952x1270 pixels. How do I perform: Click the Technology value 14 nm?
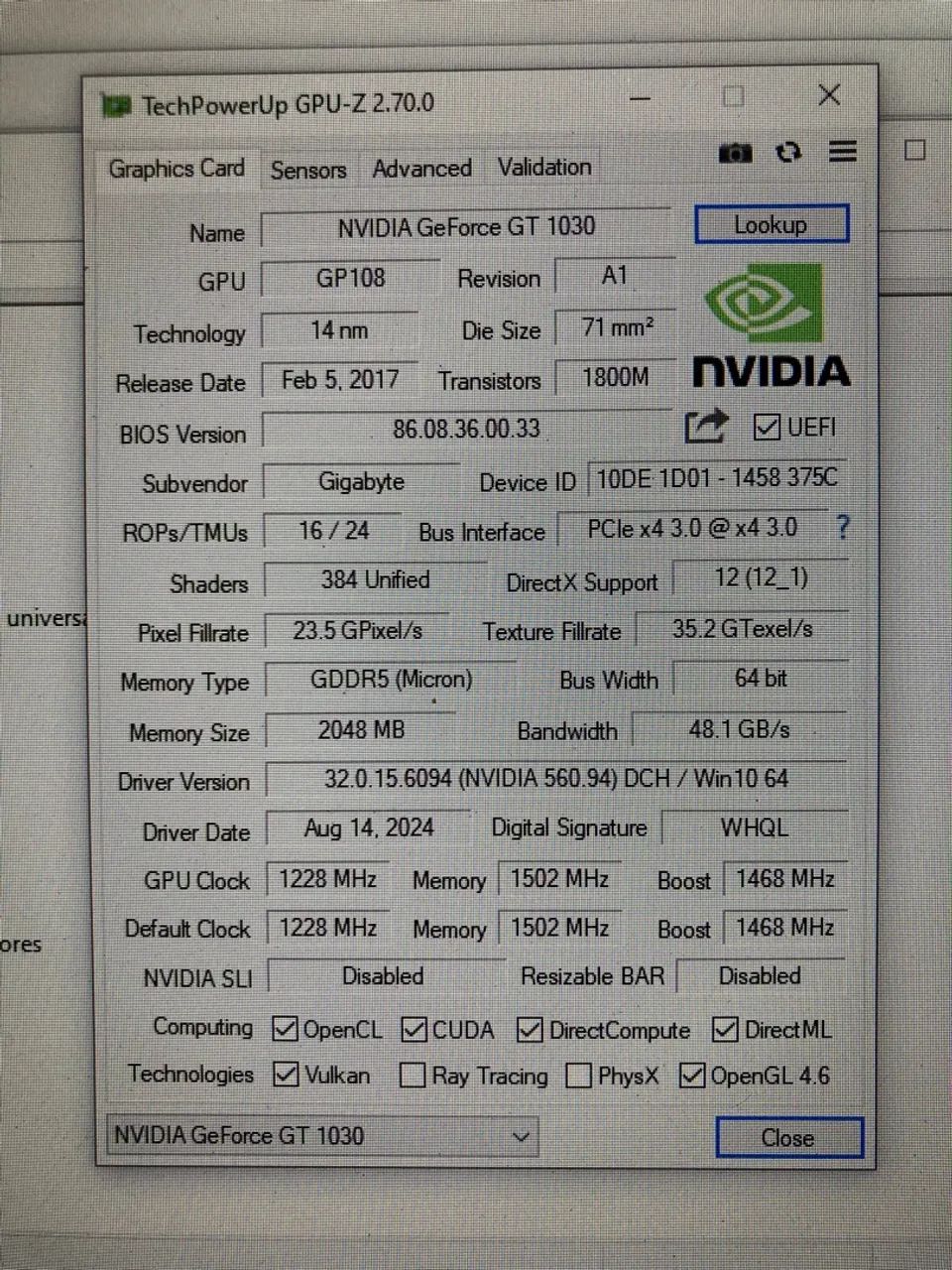339,330
